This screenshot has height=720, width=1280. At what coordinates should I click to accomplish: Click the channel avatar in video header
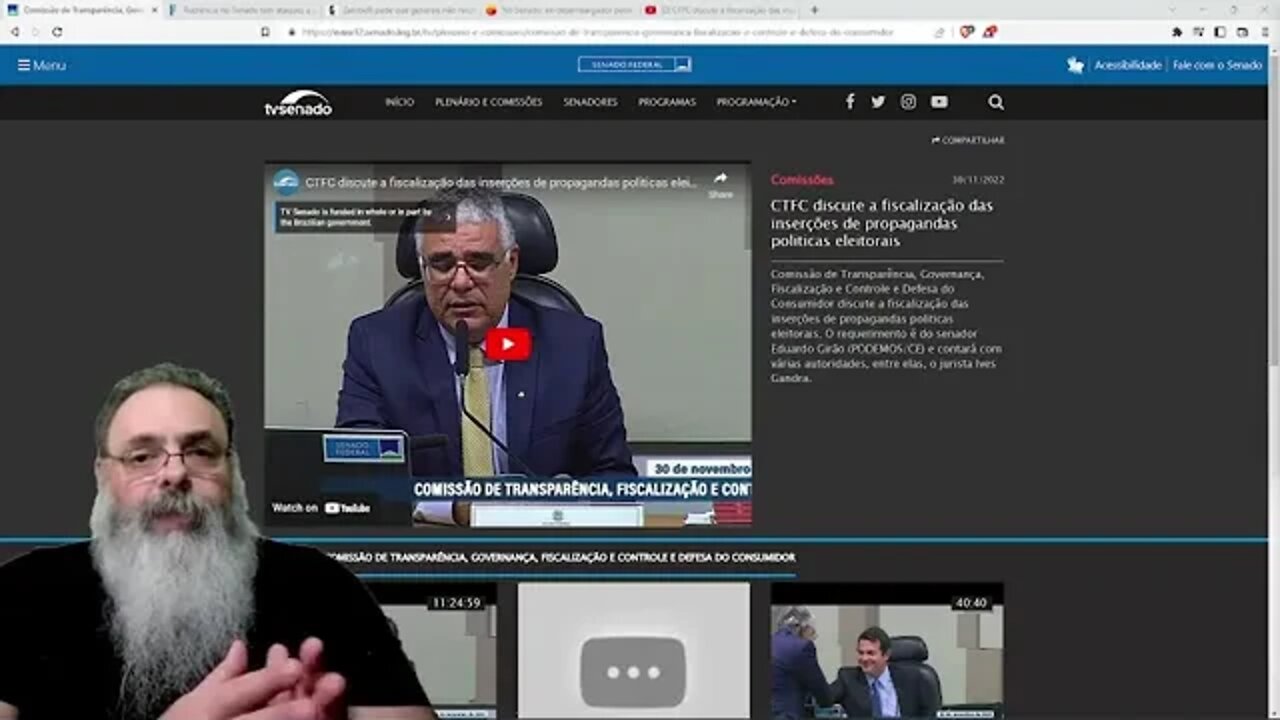coord(286,182)
